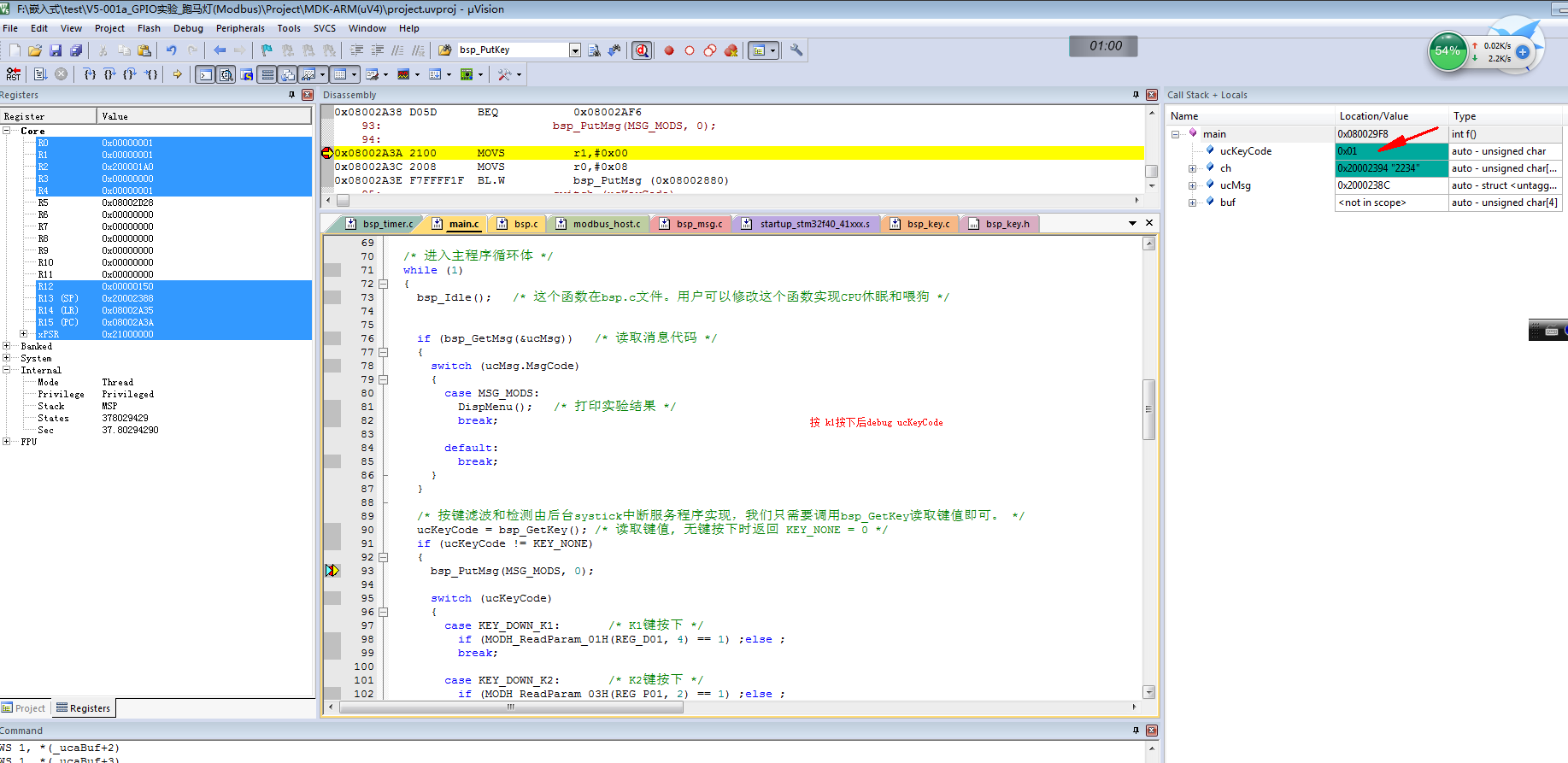Open the editor tab list dropdown arrow

tap(1132, 223)
